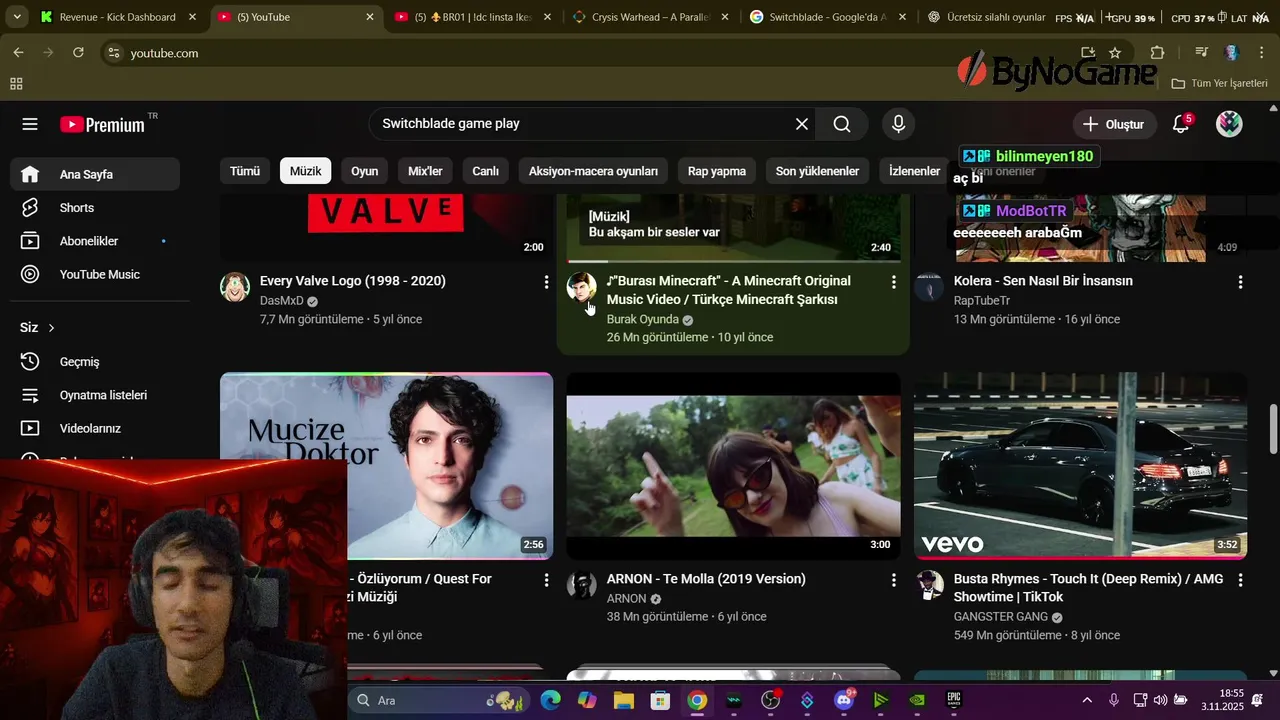Open Busta Rhymes Touch It video title

click(1088, 588)
